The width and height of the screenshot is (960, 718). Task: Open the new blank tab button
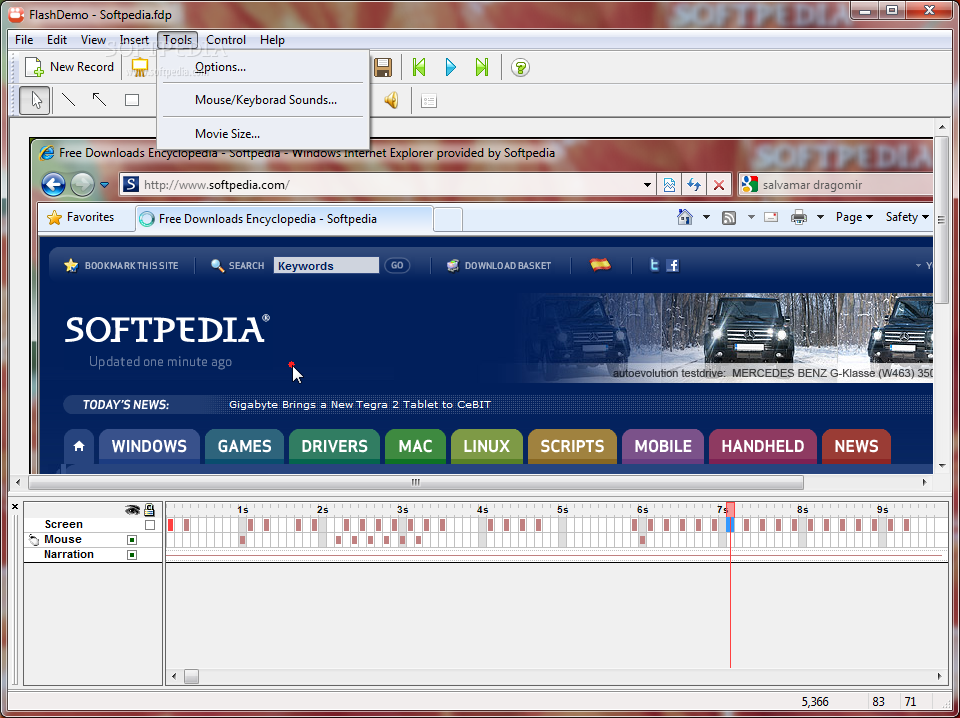pyautogui.click(x=448, y=219)
